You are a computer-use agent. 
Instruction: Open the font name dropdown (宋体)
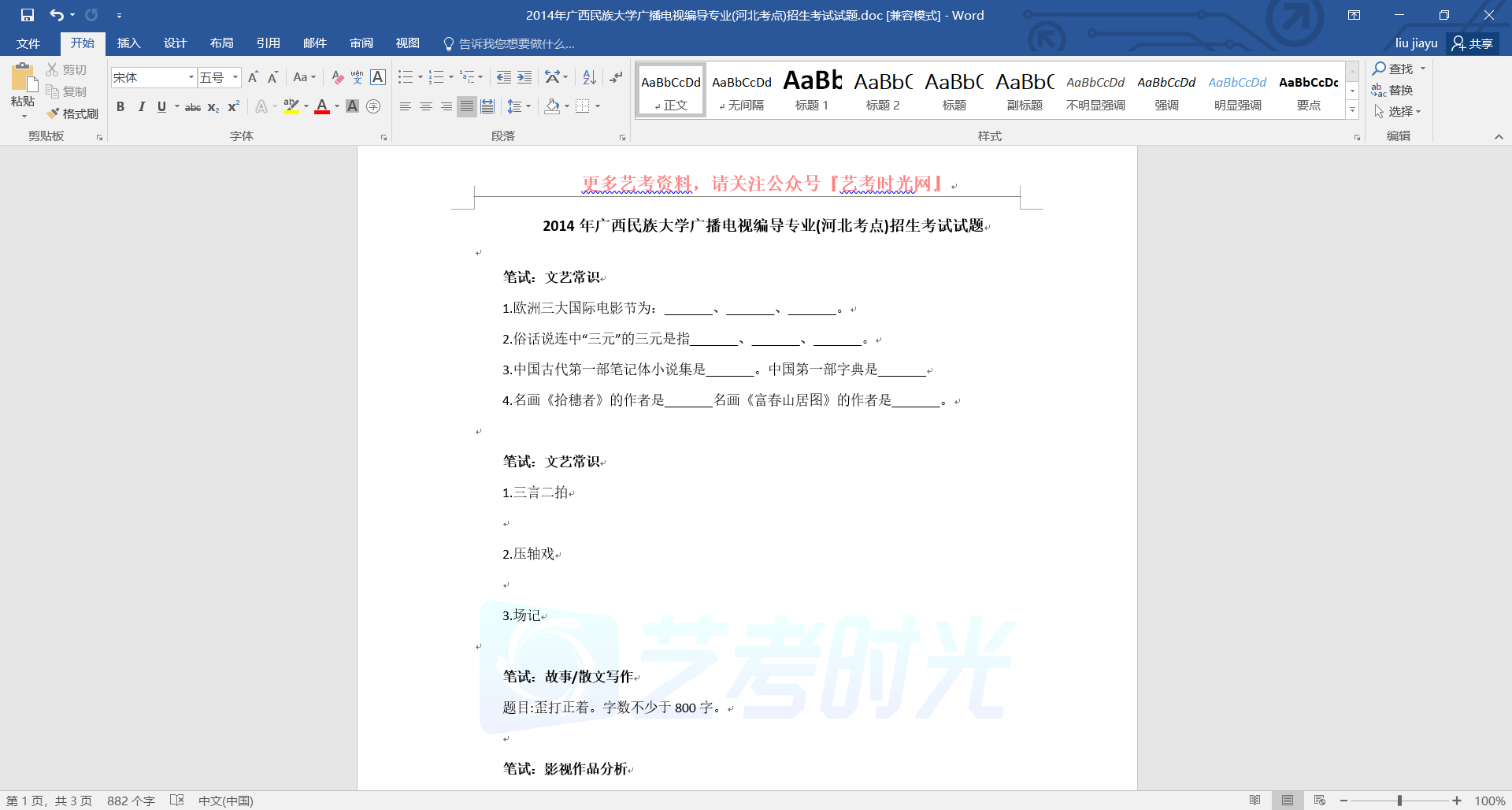pos(191,77)
